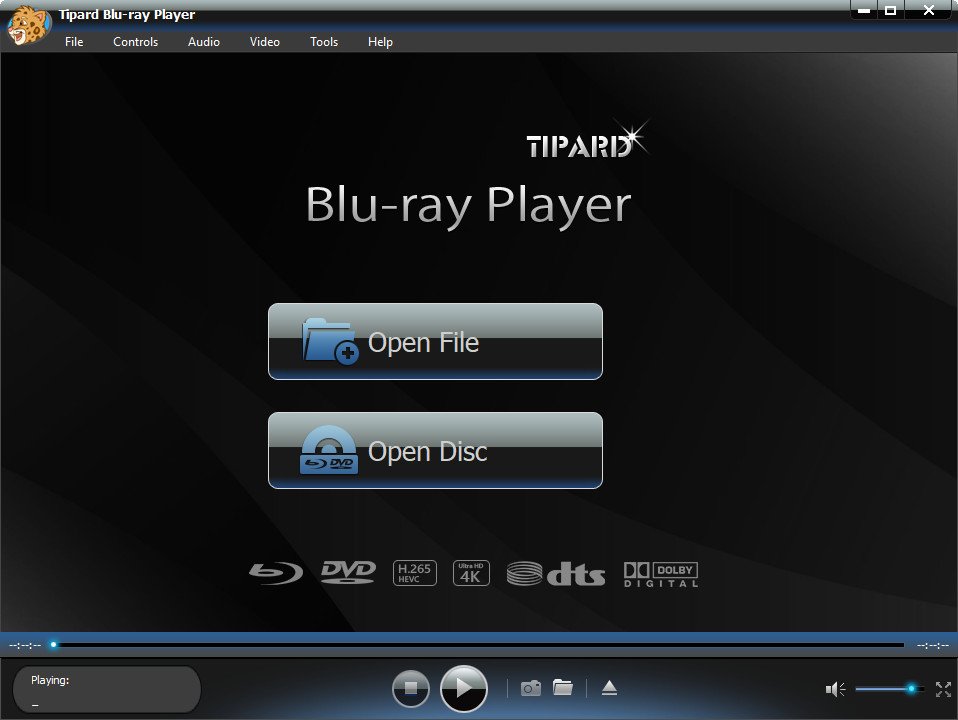Screen dimensions: 958x720
Task: Click the playback progress bar
Action: tap(480, 645)
